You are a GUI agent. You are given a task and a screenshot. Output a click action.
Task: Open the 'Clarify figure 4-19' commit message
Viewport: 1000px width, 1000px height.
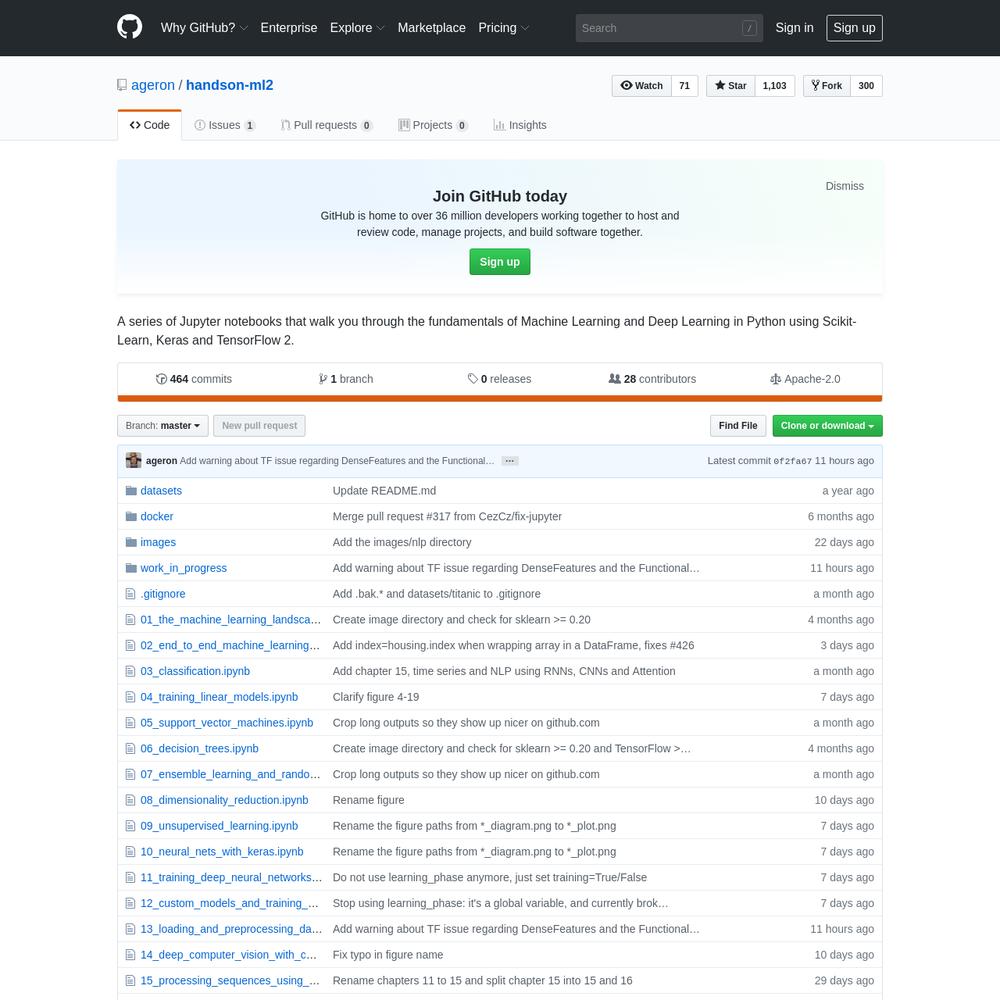(x=376, y=696)
